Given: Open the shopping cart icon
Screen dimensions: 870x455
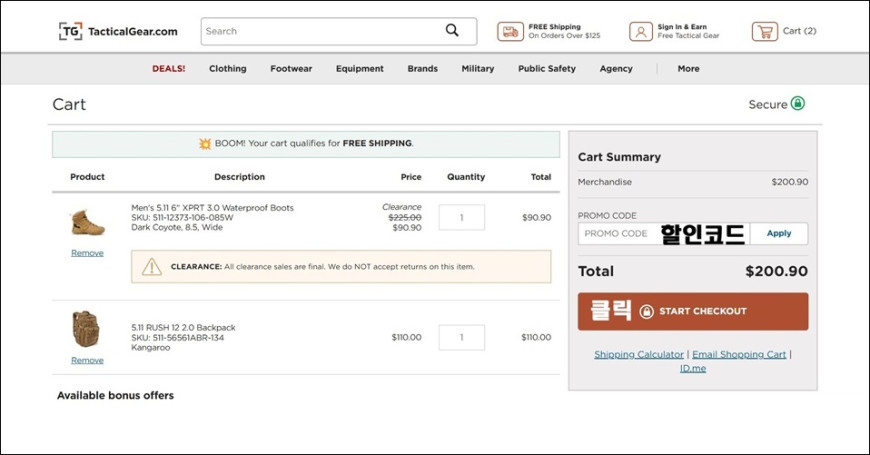Looking at the screenshot, I should 765,32.
